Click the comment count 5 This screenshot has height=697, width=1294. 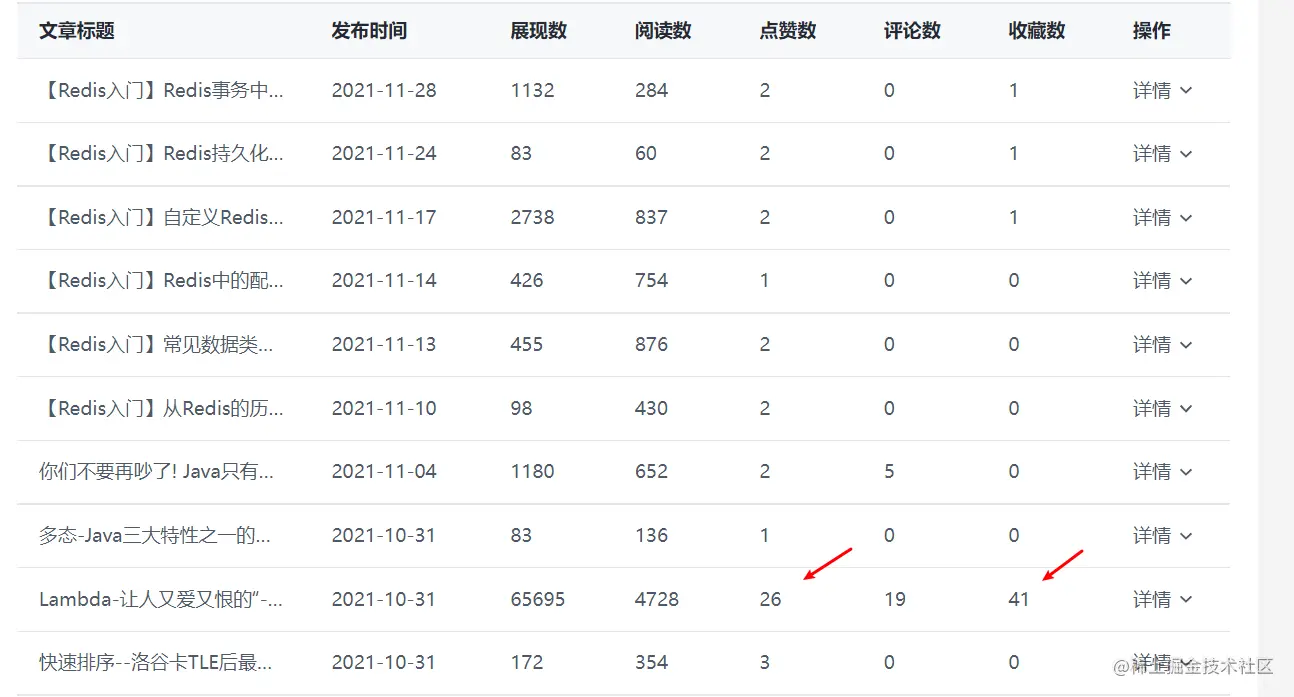(x=889, y=471)
